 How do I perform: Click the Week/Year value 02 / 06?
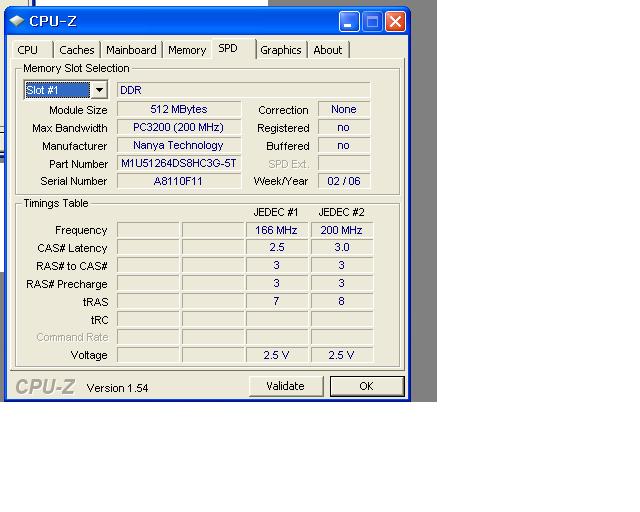(x=344, y=181)
